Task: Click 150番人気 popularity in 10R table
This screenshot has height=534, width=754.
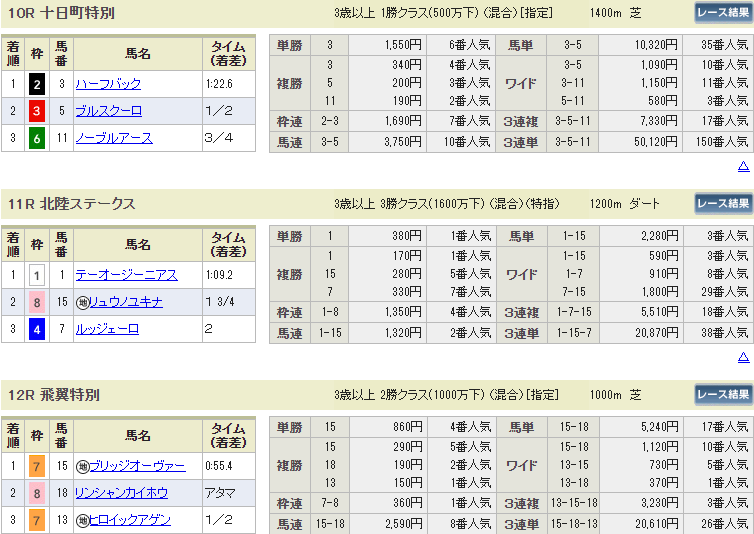Action: [x=722, y=142]
